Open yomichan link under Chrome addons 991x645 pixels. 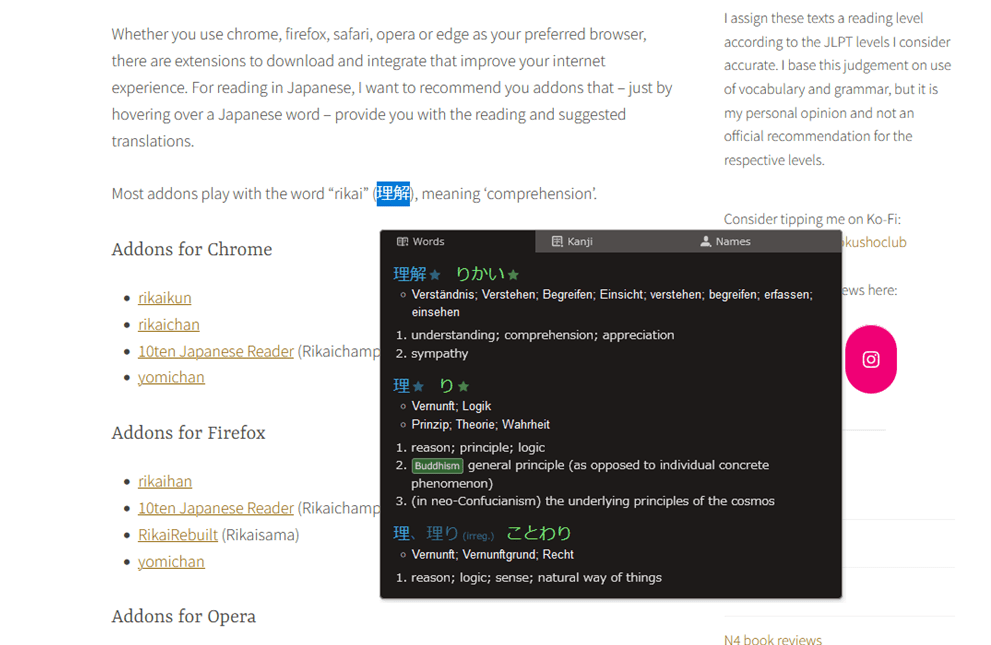point(171,377)
